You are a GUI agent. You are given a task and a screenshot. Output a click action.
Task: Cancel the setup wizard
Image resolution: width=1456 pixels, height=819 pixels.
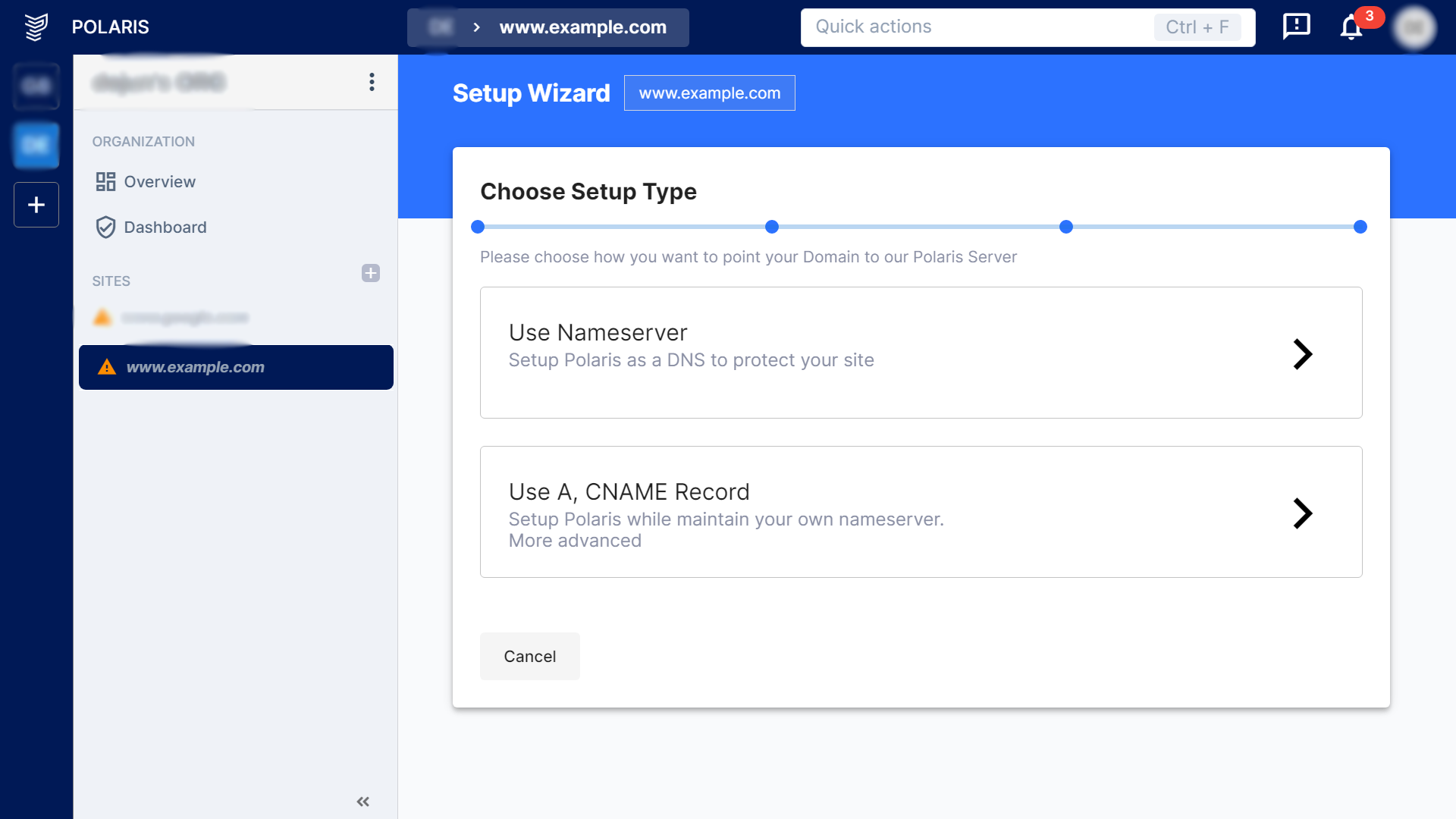530,656
